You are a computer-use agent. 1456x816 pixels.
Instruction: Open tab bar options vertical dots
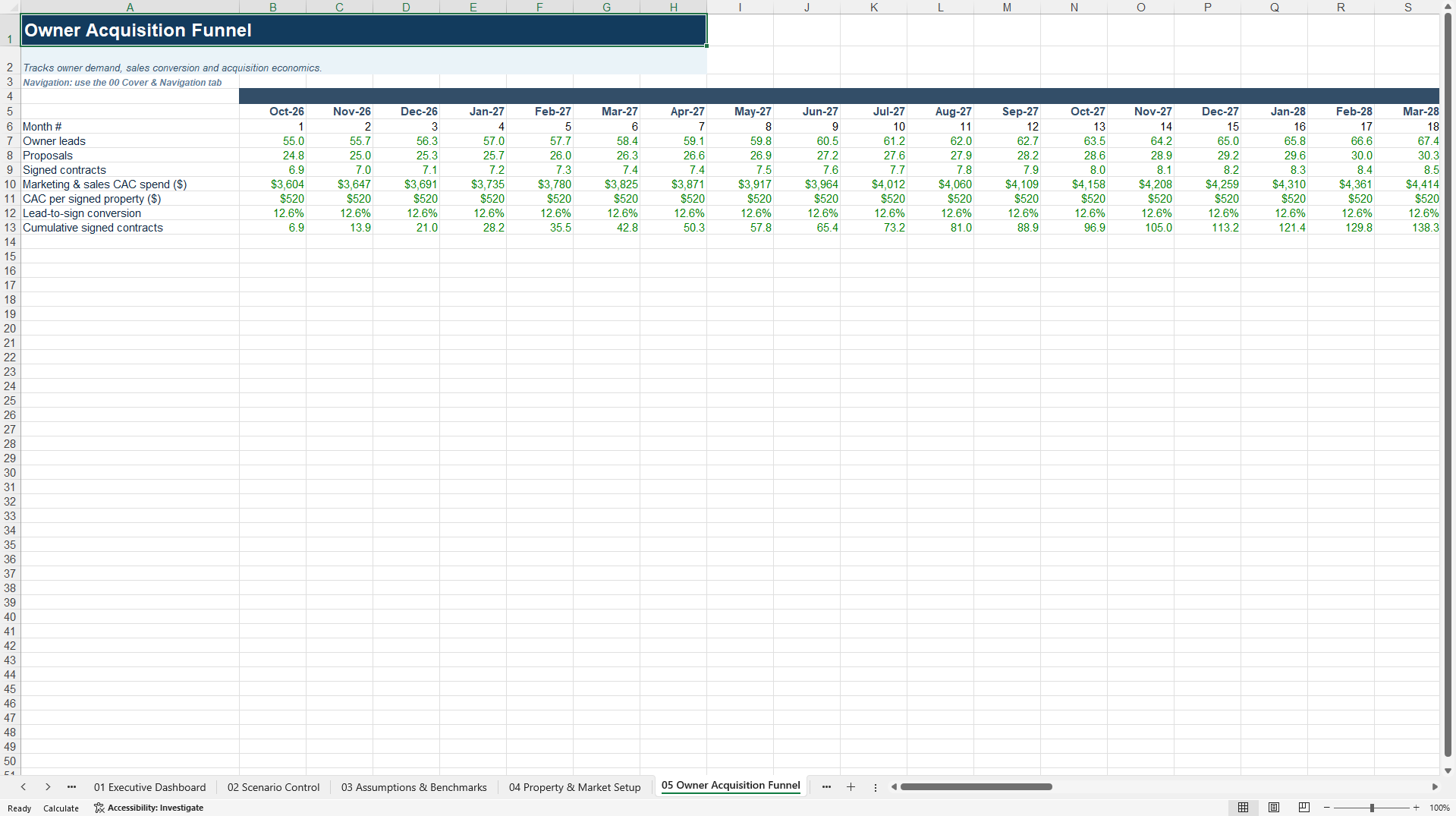[x=875, y=787]
